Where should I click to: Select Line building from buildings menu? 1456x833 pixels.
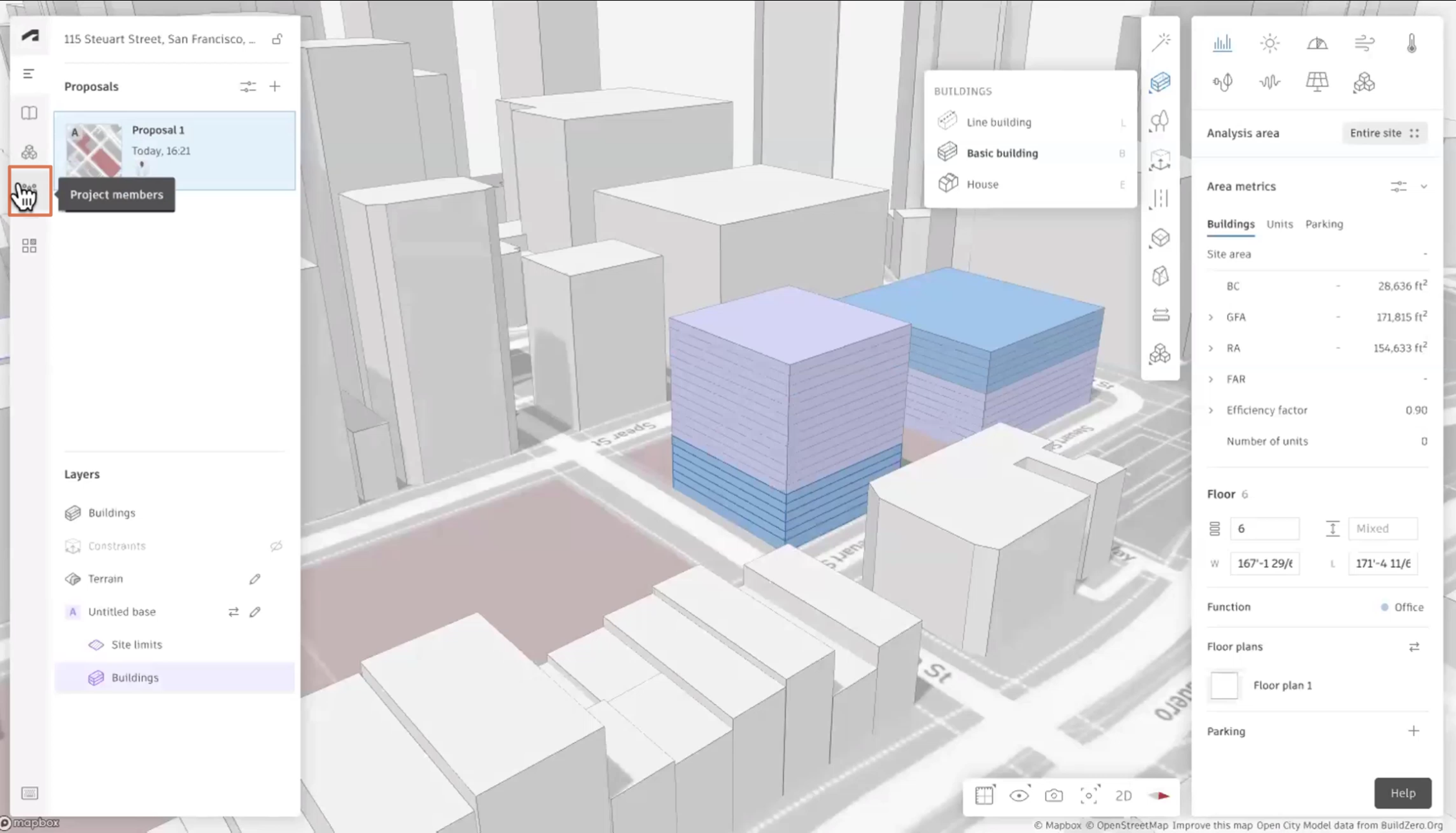tap(999, 122)
